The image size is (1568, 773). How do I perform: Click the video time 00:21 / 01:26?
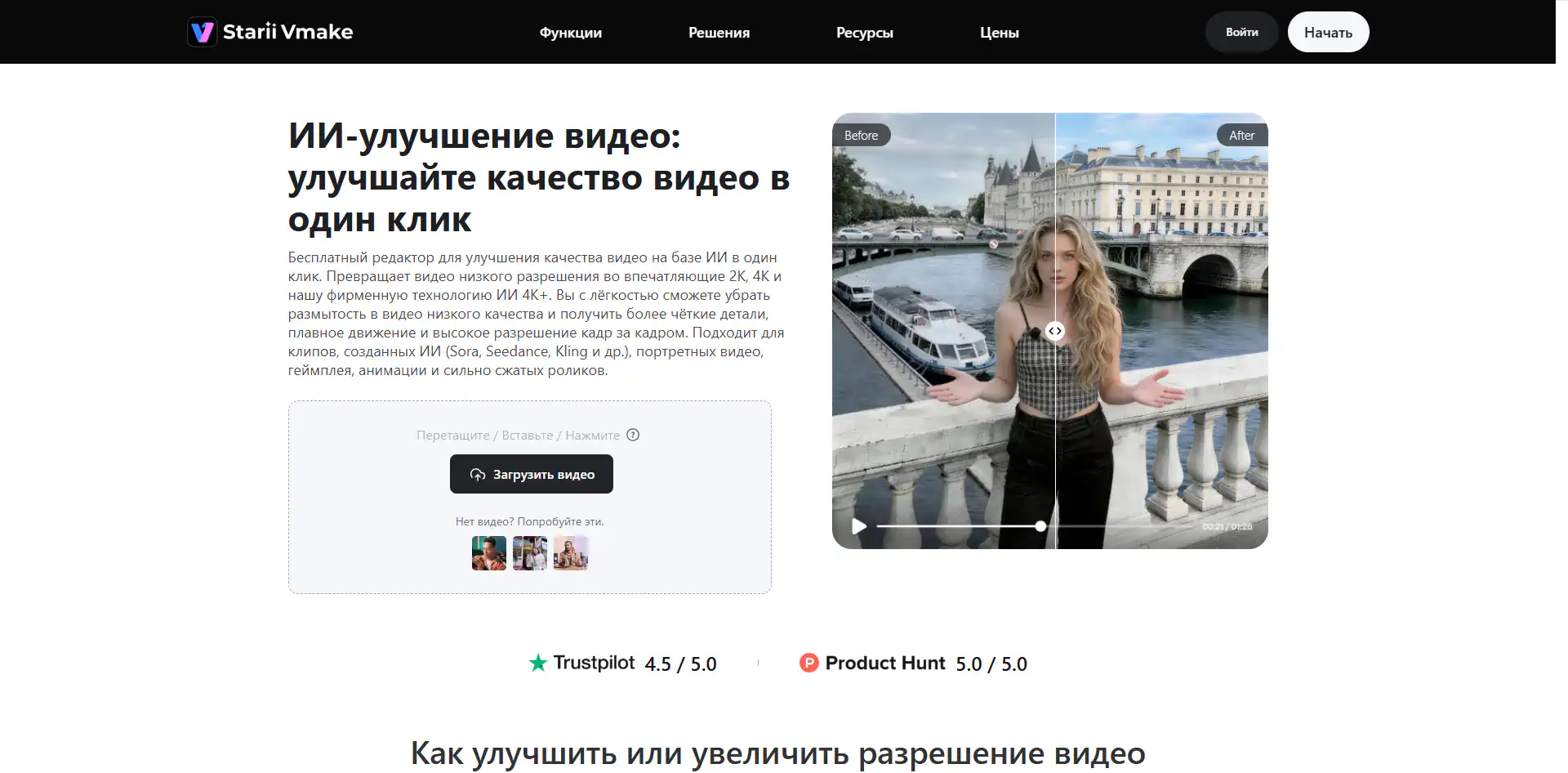click(x=1227, y=526)
